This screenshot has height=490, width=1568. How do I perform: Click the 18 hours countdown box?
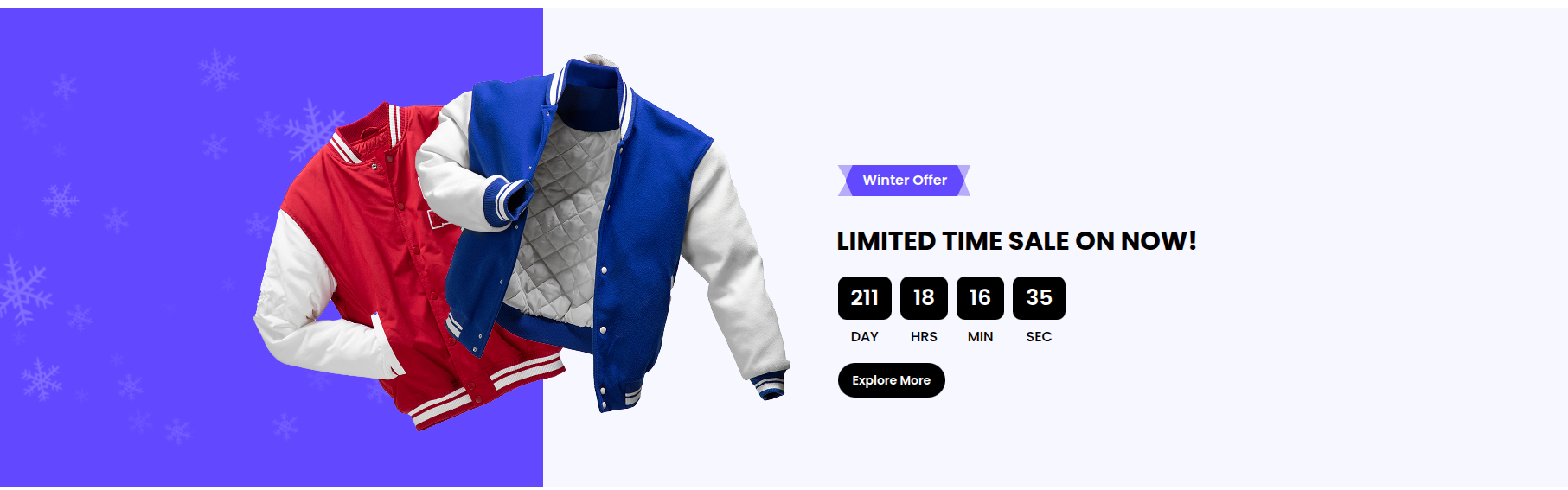(924, 298)
